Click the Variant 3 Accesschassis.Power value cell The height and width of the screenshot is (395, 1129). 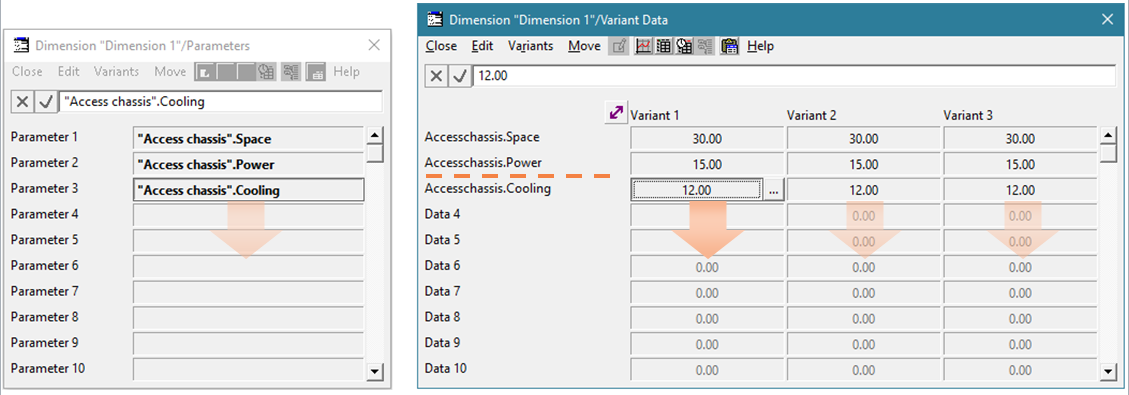click(1020, 165)
